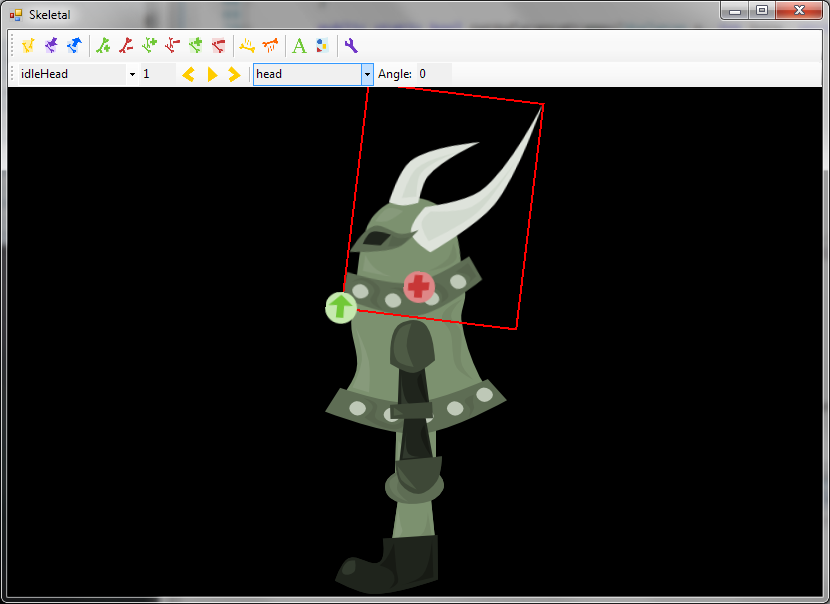Click the red cross pivot marker on helmet
Viewport: 830px width, 604px height.
(419, 287)
